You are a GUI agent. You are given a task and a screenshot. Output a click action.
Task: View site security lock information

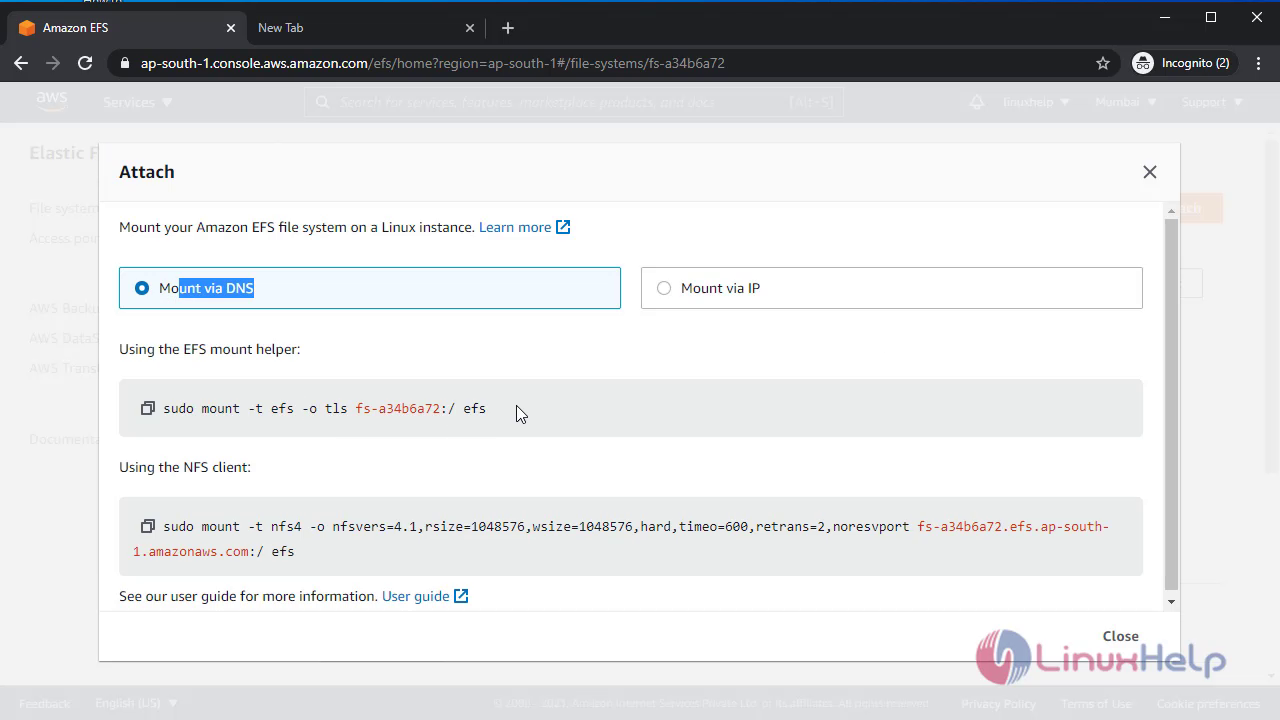coord(125,63)
